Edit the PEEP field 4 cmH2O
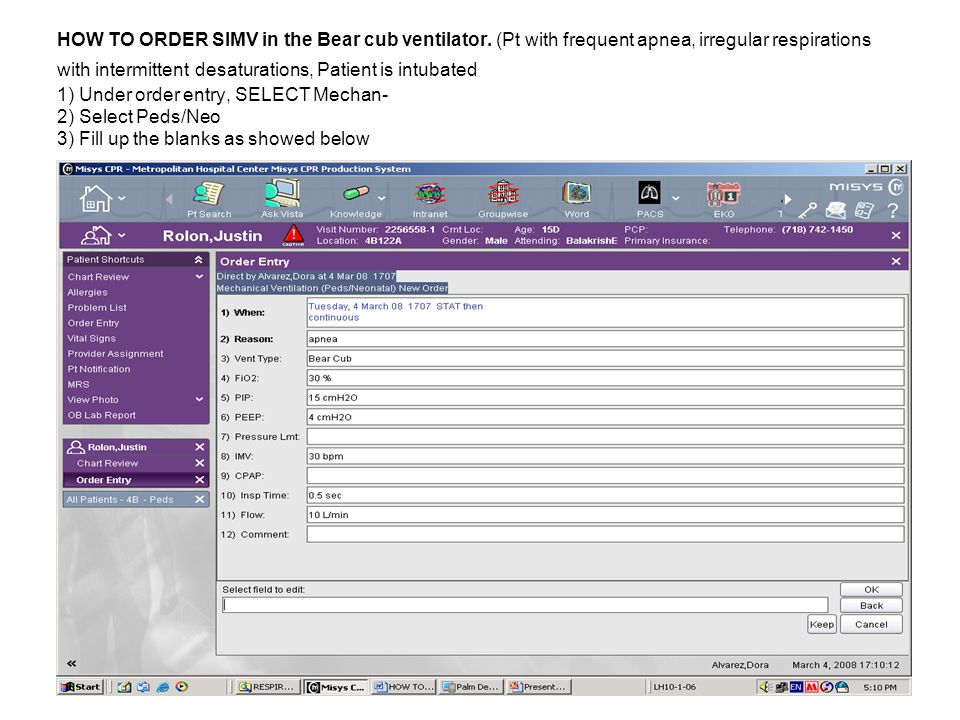This screenshot has height=720, width=960. [605, 418]
